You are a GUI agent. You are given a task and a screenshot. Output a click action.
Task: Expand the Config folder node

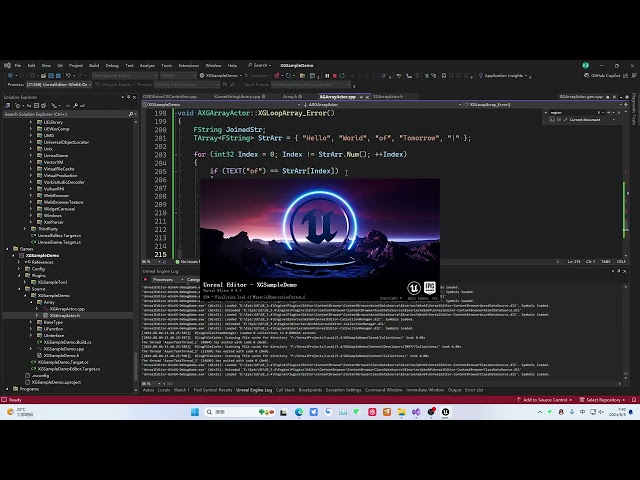coord(19,269)
